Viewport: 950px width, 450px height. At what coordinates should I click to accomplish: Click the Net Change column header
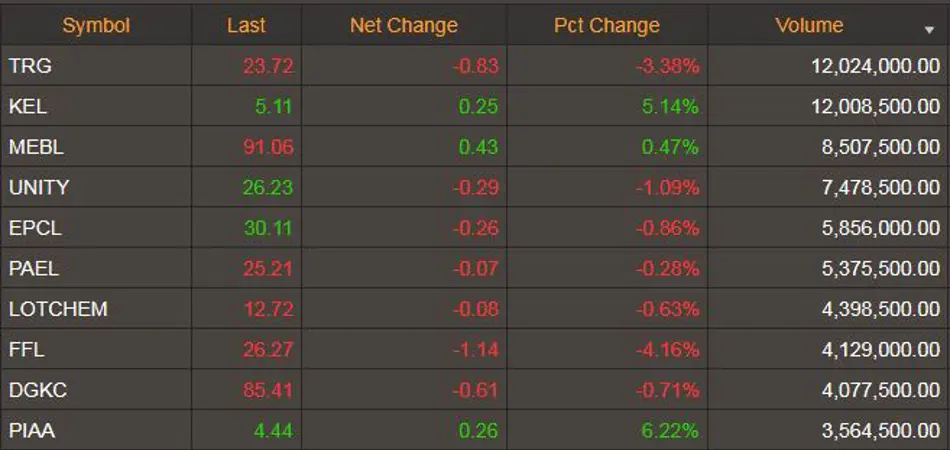click(404, 25)
